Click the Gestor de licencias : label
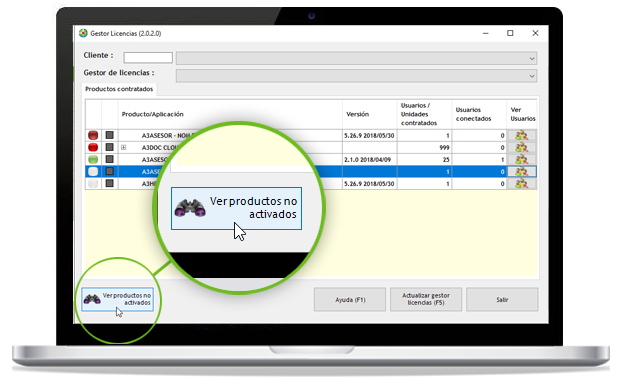618x383 pixels. 119,73
